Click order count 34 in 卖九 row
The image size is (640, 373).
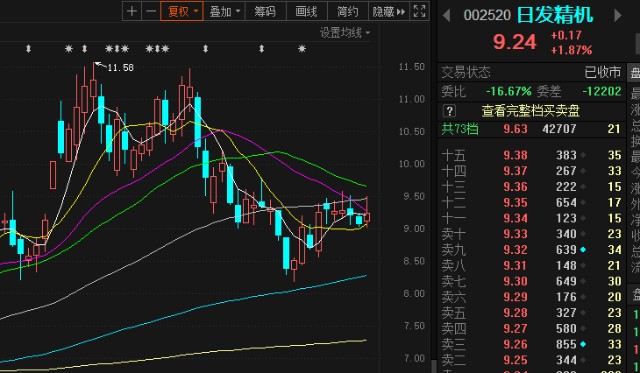614,249
